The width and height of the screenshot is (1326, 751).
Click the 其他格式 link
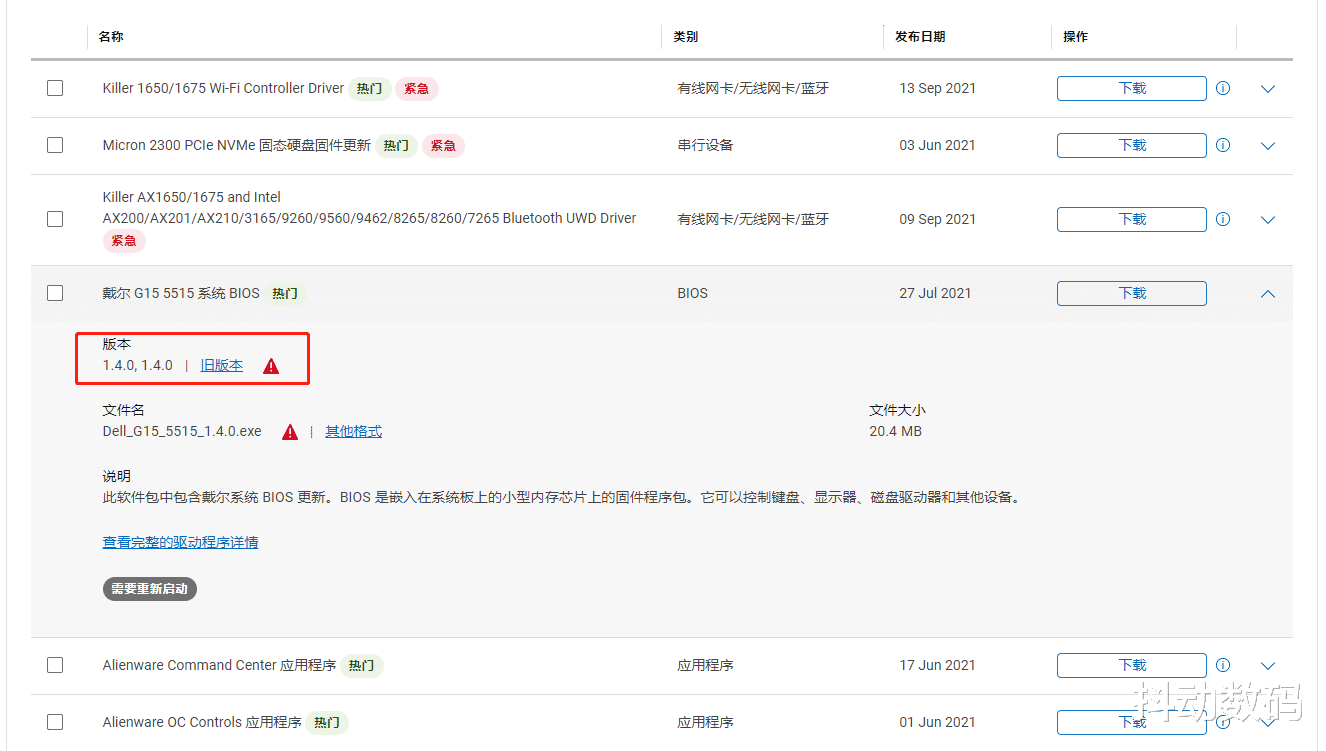(x=353, y=431)
